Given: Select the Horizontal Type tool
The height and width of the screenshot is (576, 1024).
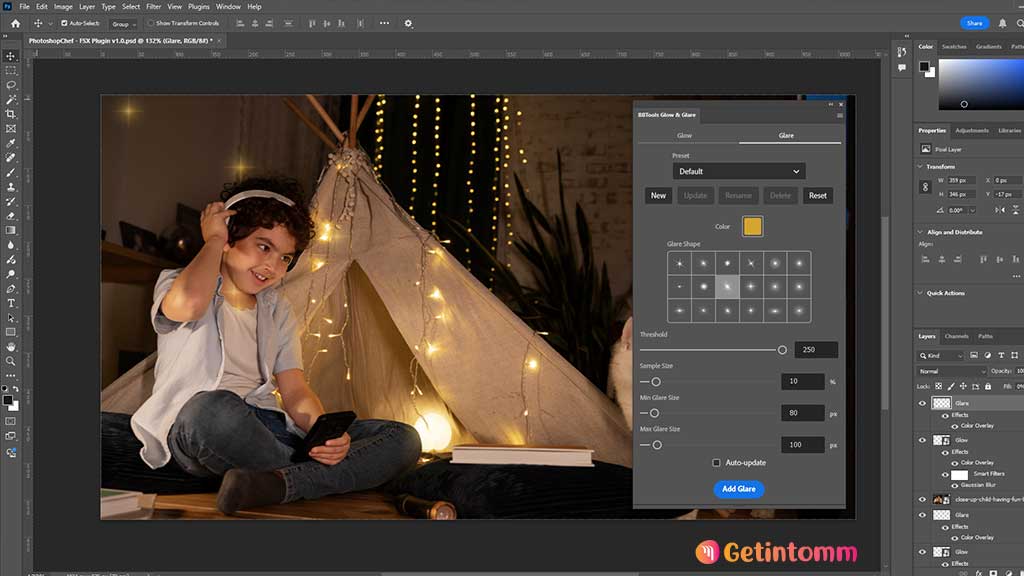Looking at the screenshot, I should 10,303.
